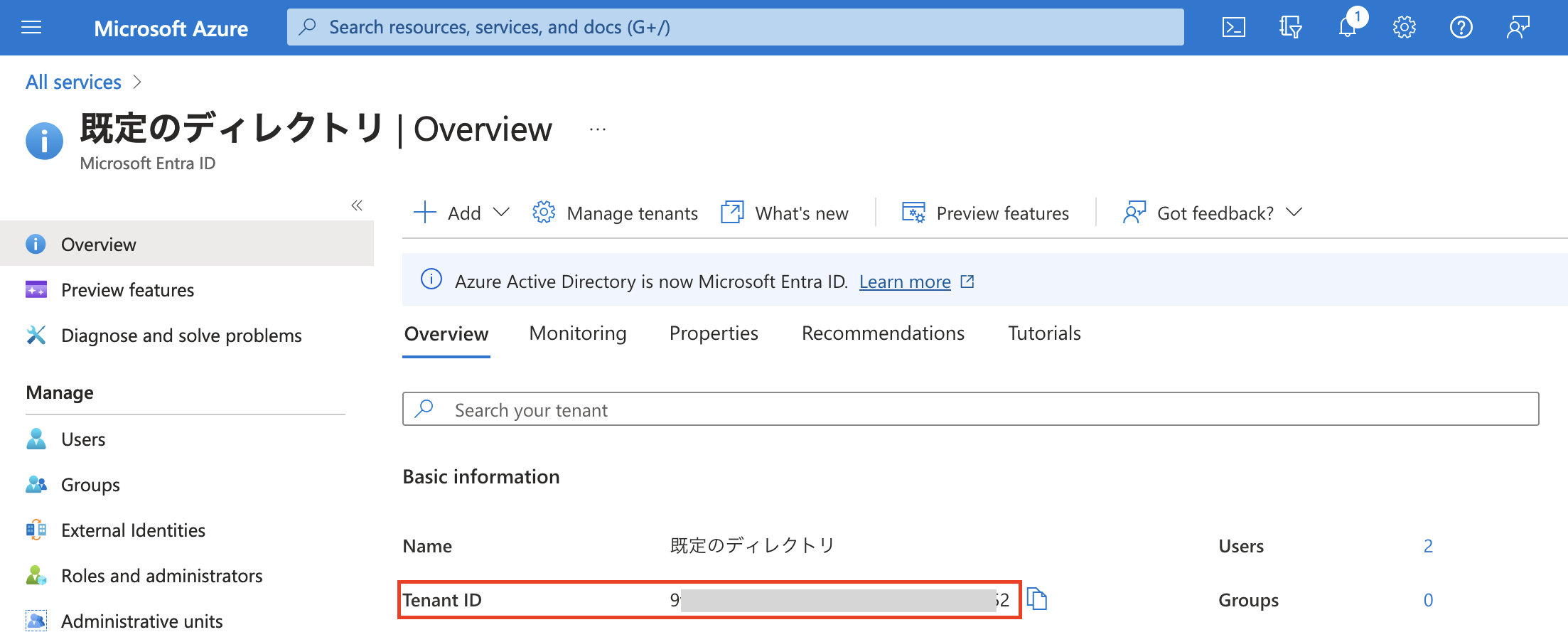The image size is (1568, 637).
Task: Click the Manage tenants gear icon
Action: coord(544,213)
